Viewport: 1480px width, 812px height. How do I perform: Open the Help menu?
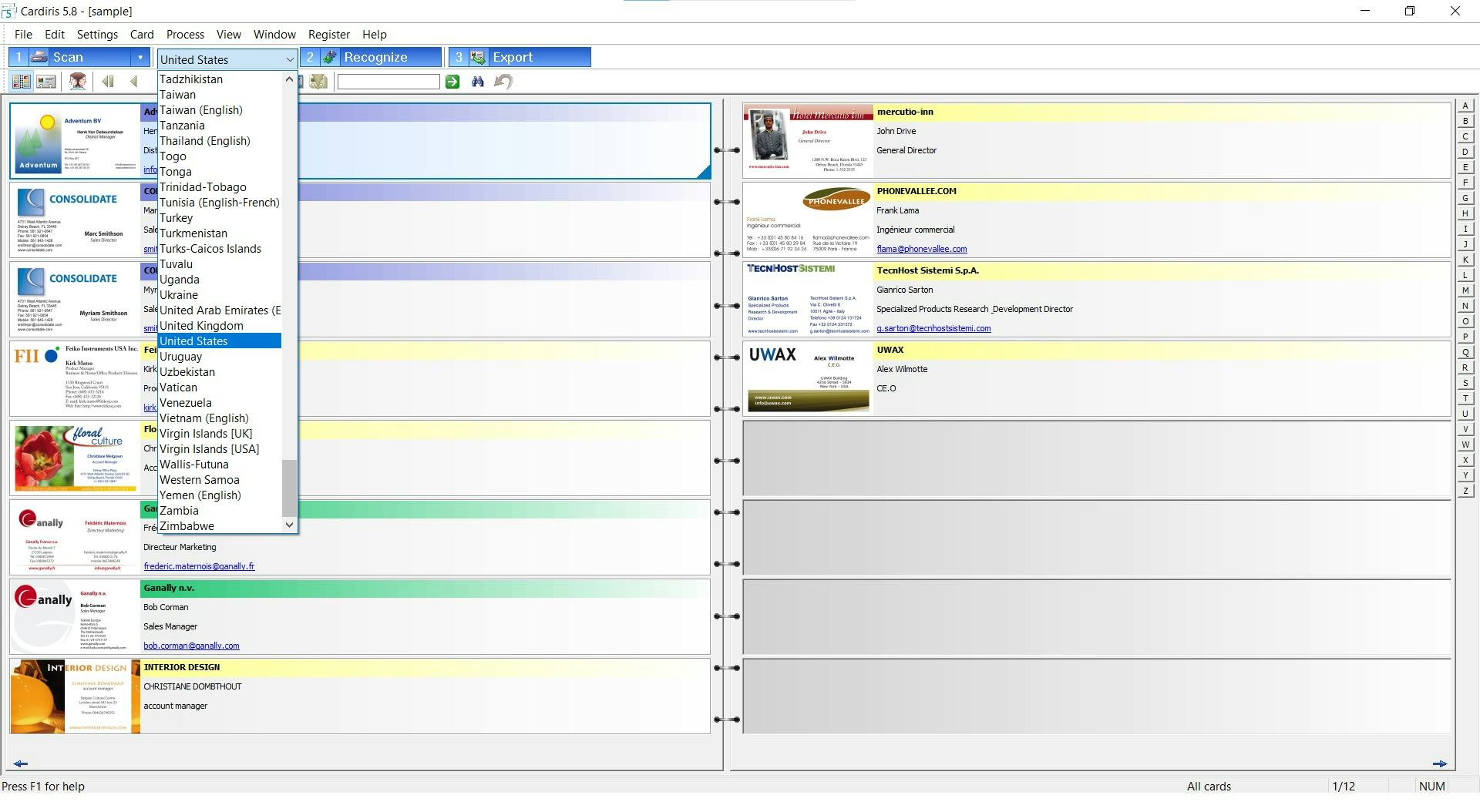pos(375,35)
